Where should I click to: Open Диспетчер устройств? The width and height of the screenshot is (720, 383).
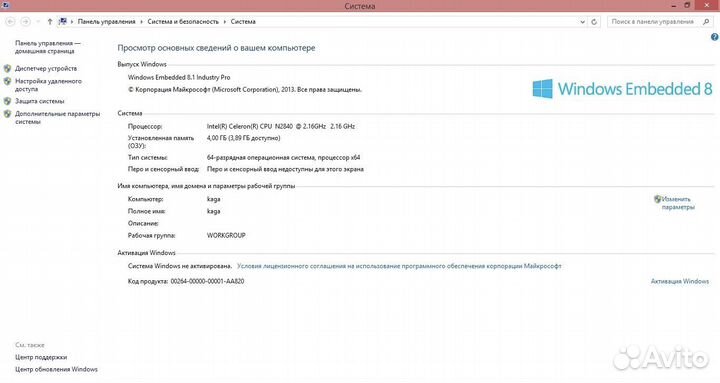[x=46, y=68]
